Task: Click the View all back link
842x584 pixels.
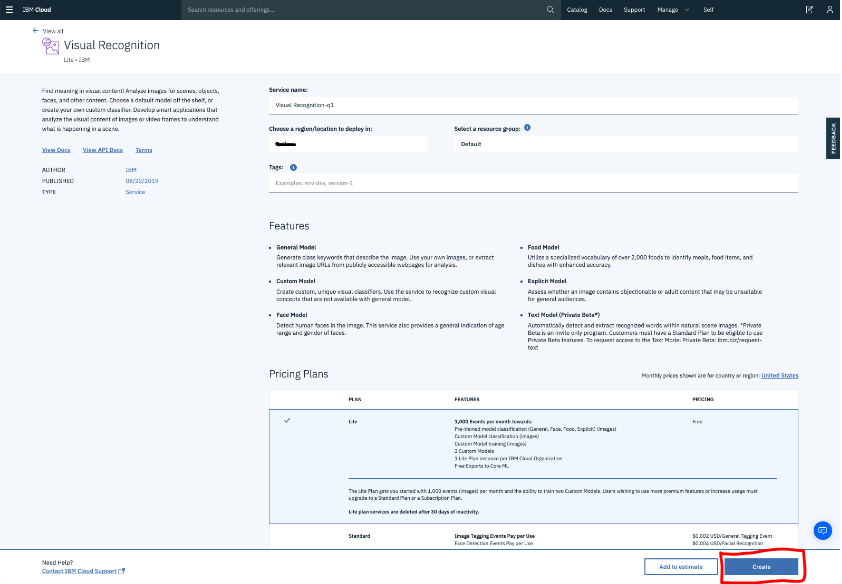Action: [53, 31]
